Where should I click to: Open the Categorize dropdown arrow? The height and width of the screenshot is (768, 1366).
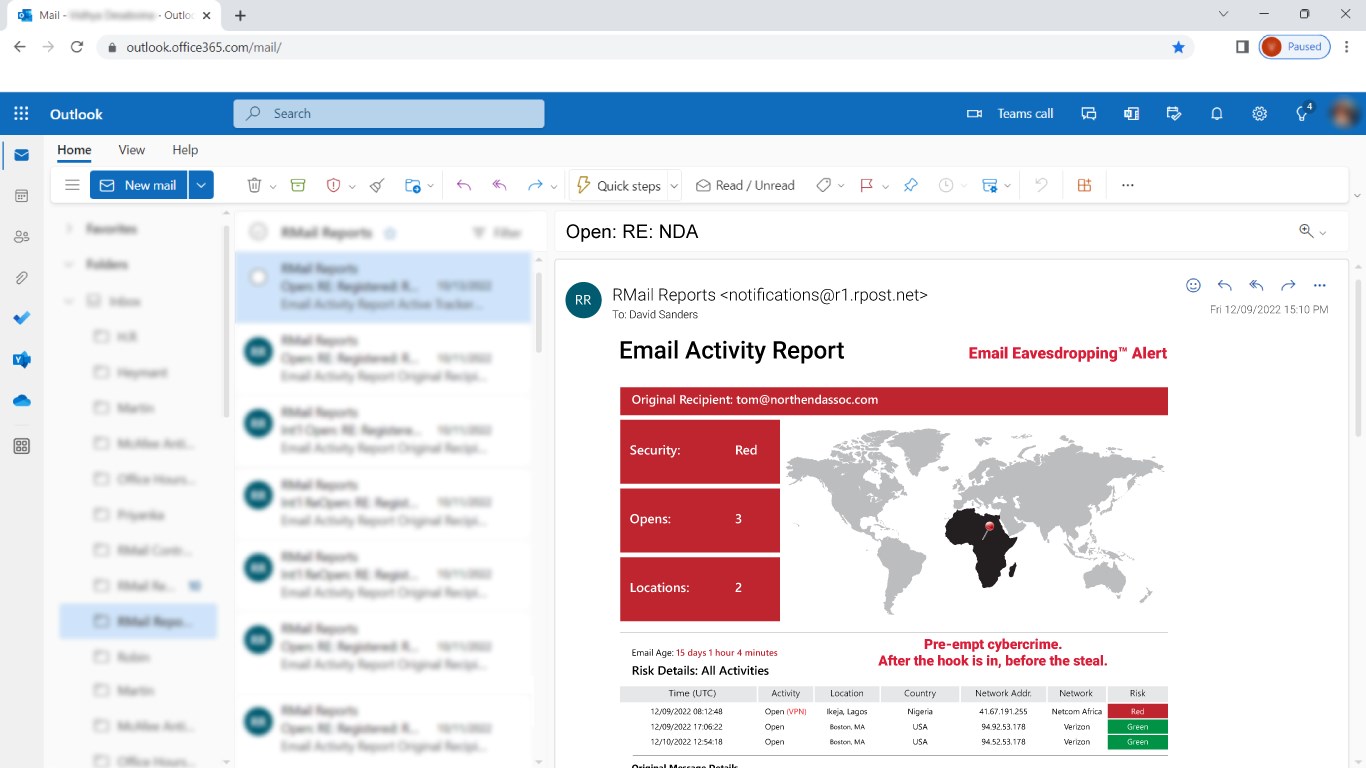click(x=842, y=186)
